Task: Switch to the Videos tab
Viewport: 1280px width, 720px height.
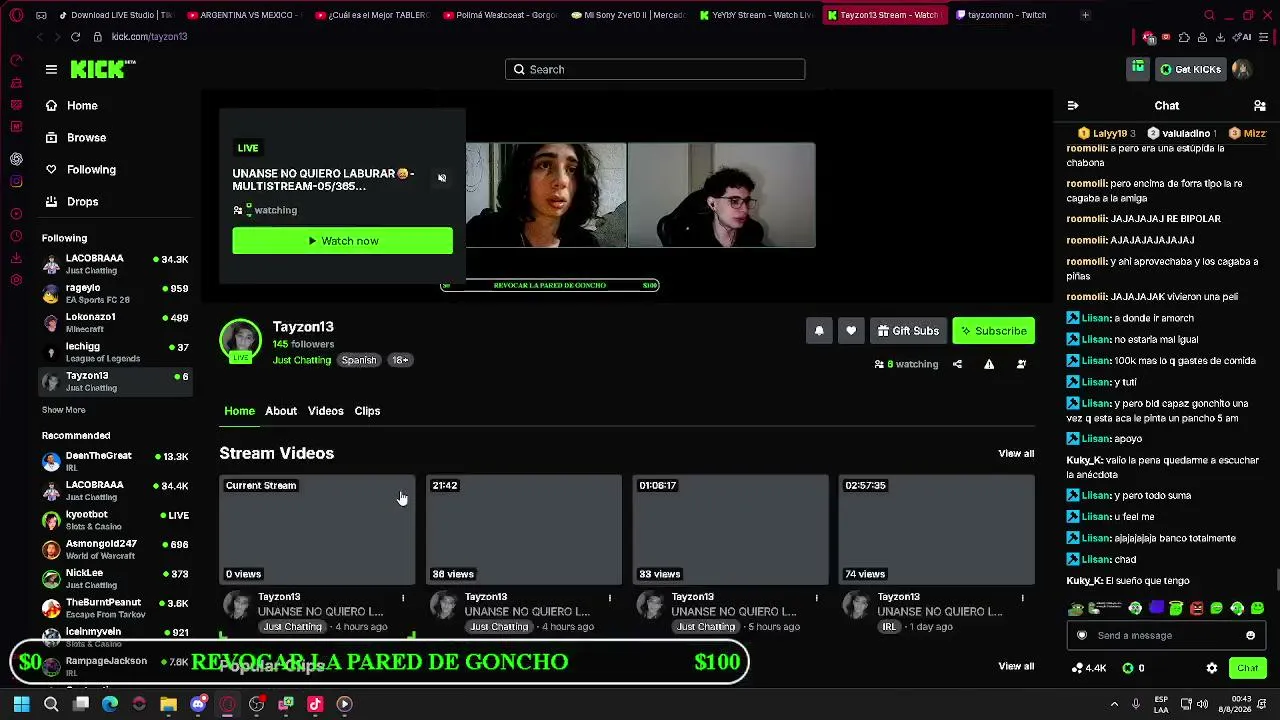Action: click(326, 411)
